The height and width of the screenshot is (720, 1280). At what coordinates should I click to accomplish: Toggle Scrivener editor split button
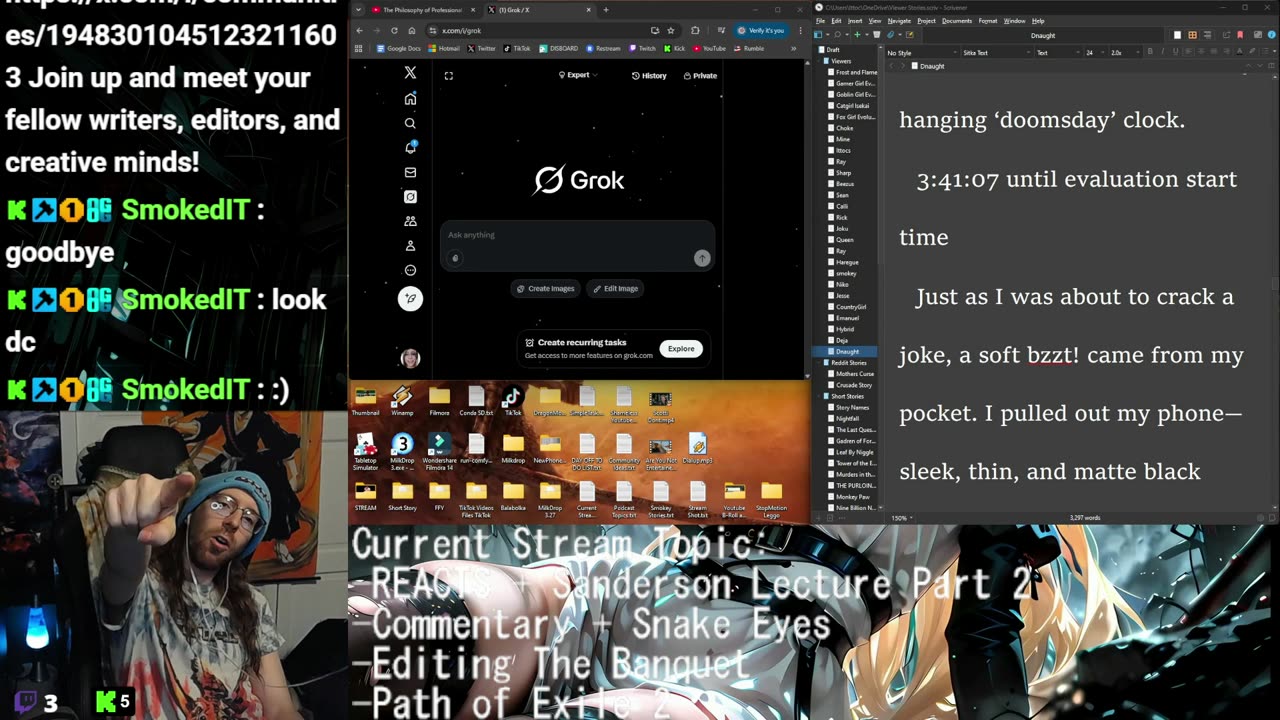point(1271,66)
